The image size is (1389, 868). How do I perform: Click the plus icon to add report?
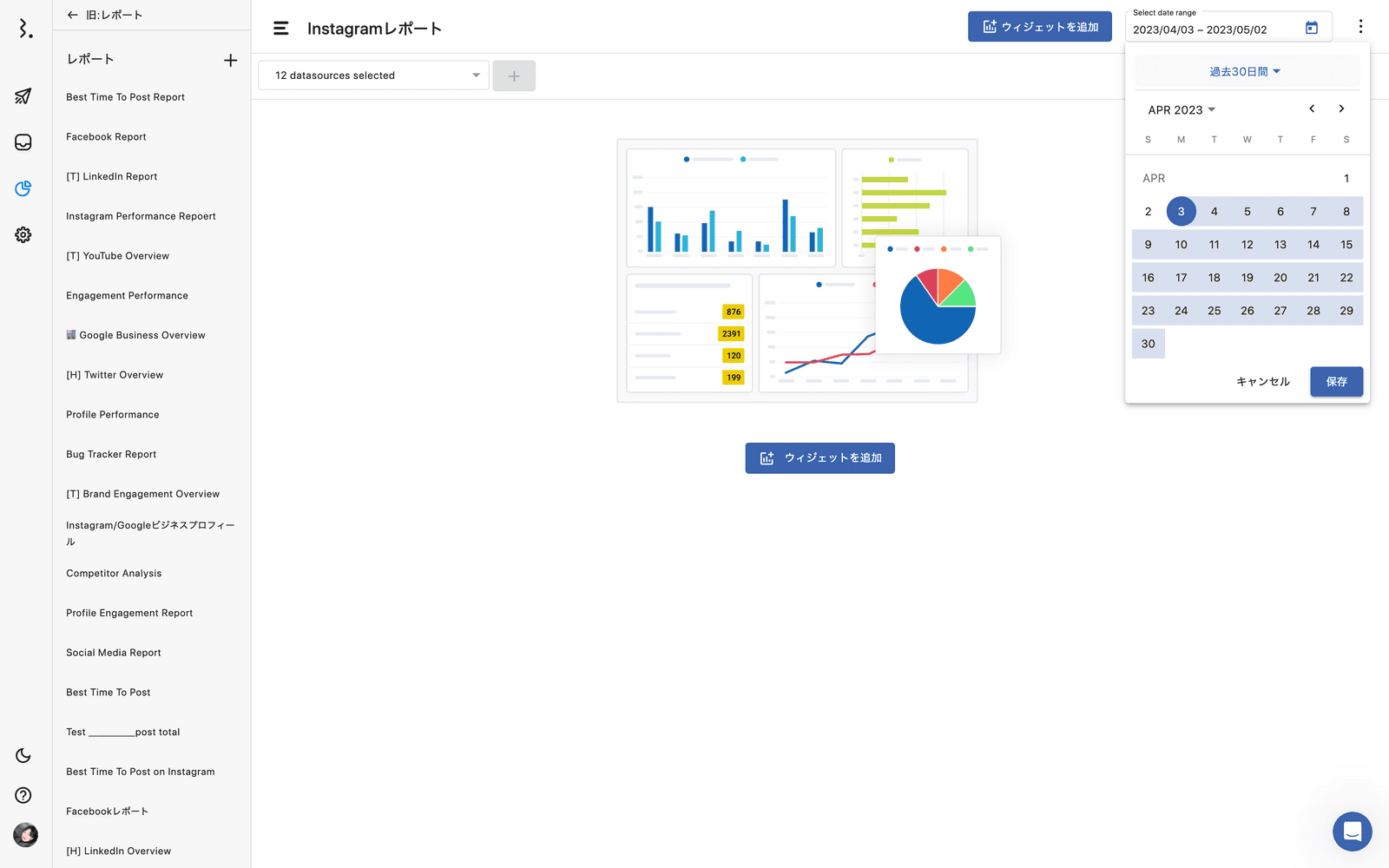[x=230, y=60]
